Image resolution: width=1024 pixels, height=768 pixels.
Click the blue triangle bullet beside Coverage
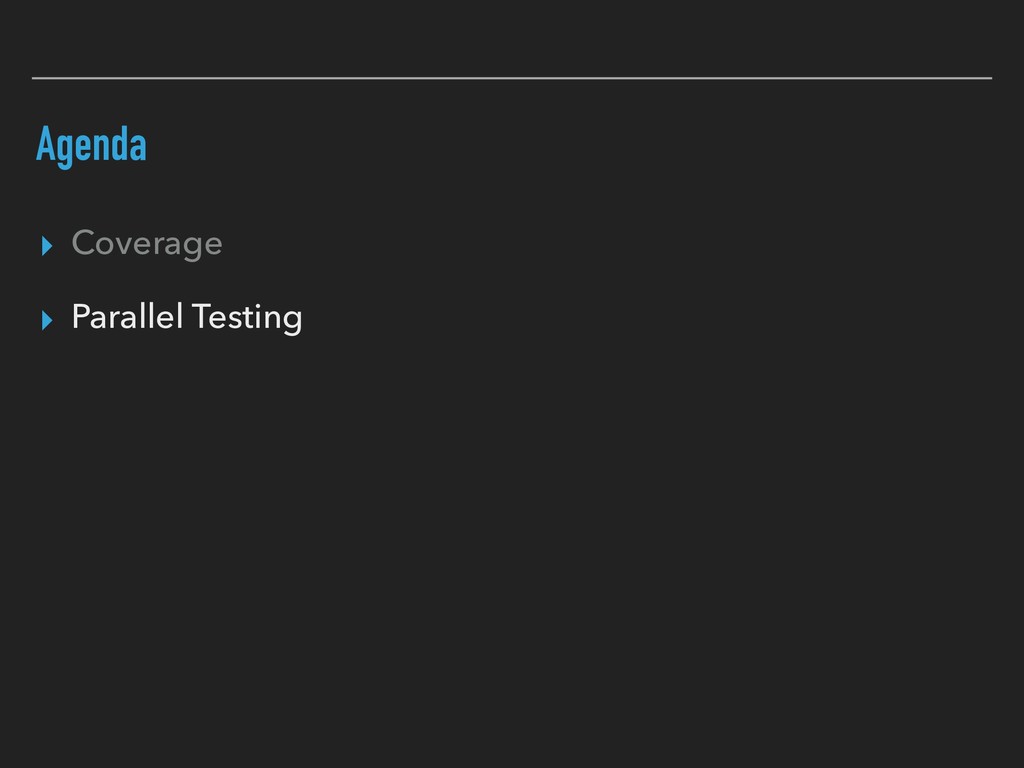[x=46, y=246]
